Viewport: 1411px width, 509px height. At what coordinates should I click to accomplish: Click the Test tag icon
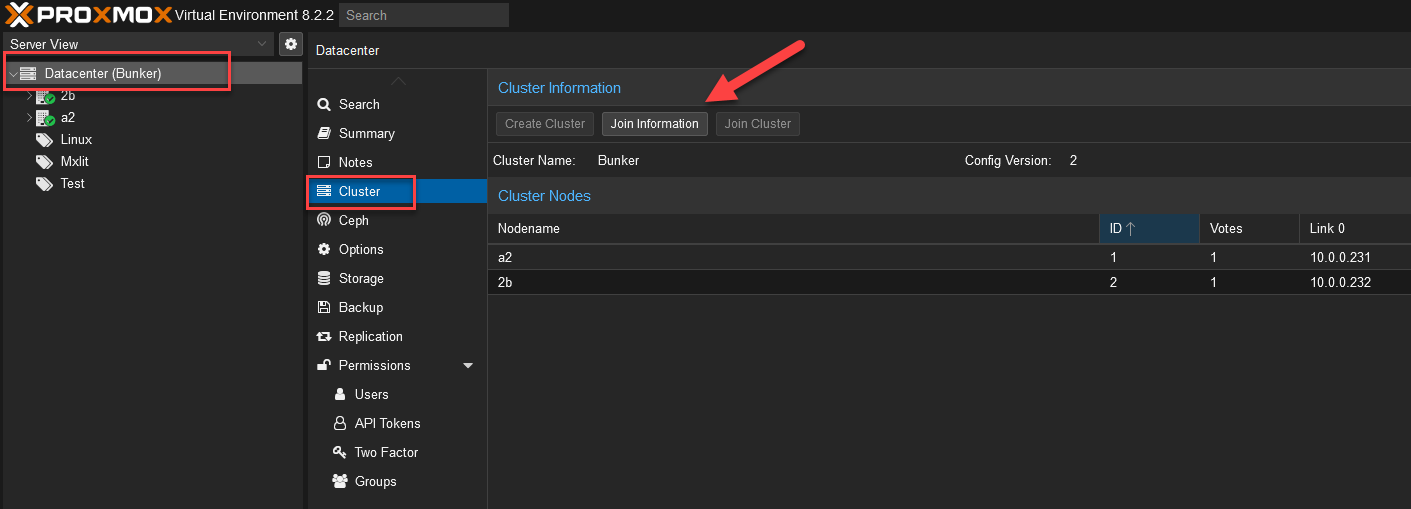[44, 184]
